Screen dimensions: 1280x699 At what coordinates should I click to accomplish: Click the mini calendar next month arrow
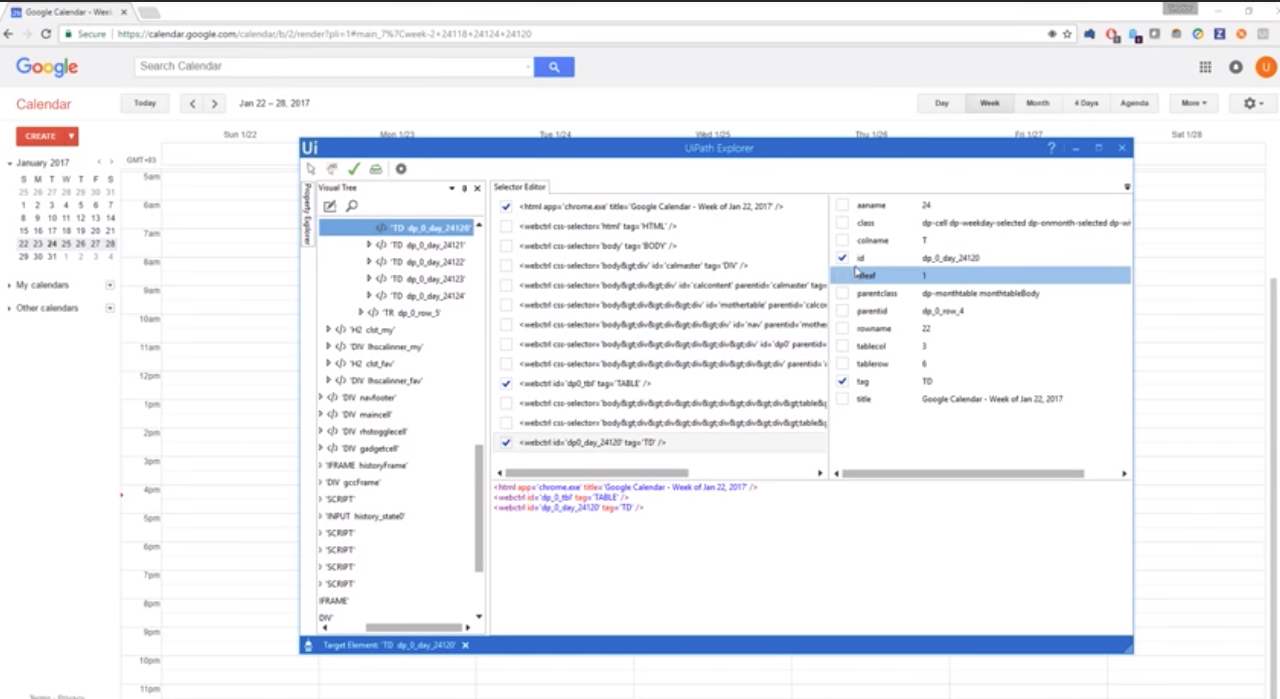click(x=111, y=162)
